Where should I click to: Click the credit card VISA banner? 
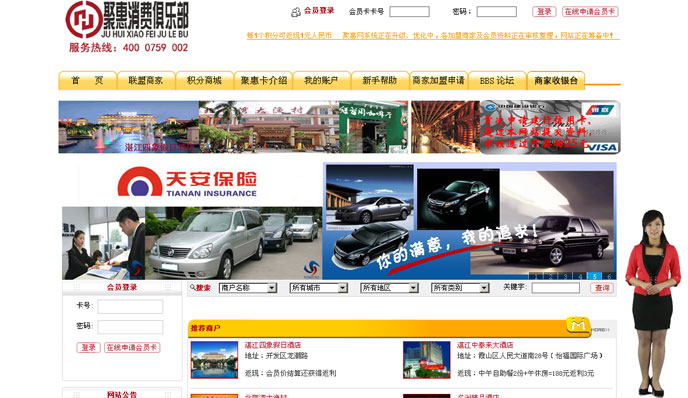(551, 127)
